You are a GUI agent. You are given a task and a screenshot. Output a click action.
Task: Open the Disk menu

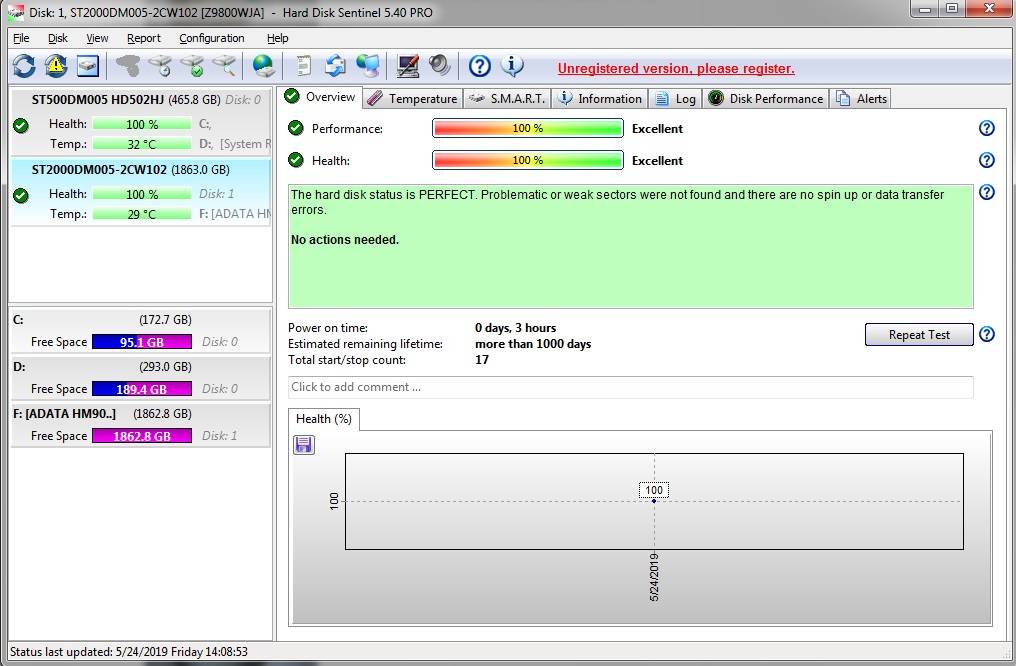(58, 38)
